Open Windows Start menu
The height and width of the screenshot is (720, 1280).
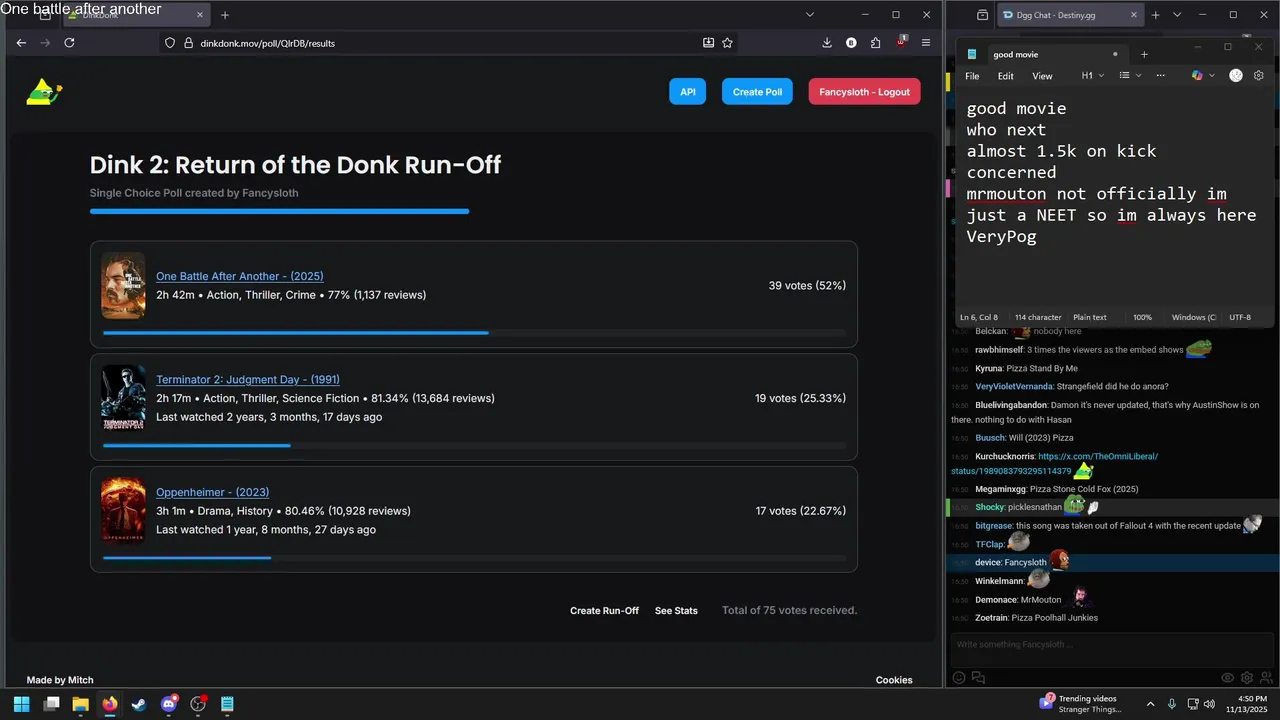pyautogui.click(x=21, y=704)
